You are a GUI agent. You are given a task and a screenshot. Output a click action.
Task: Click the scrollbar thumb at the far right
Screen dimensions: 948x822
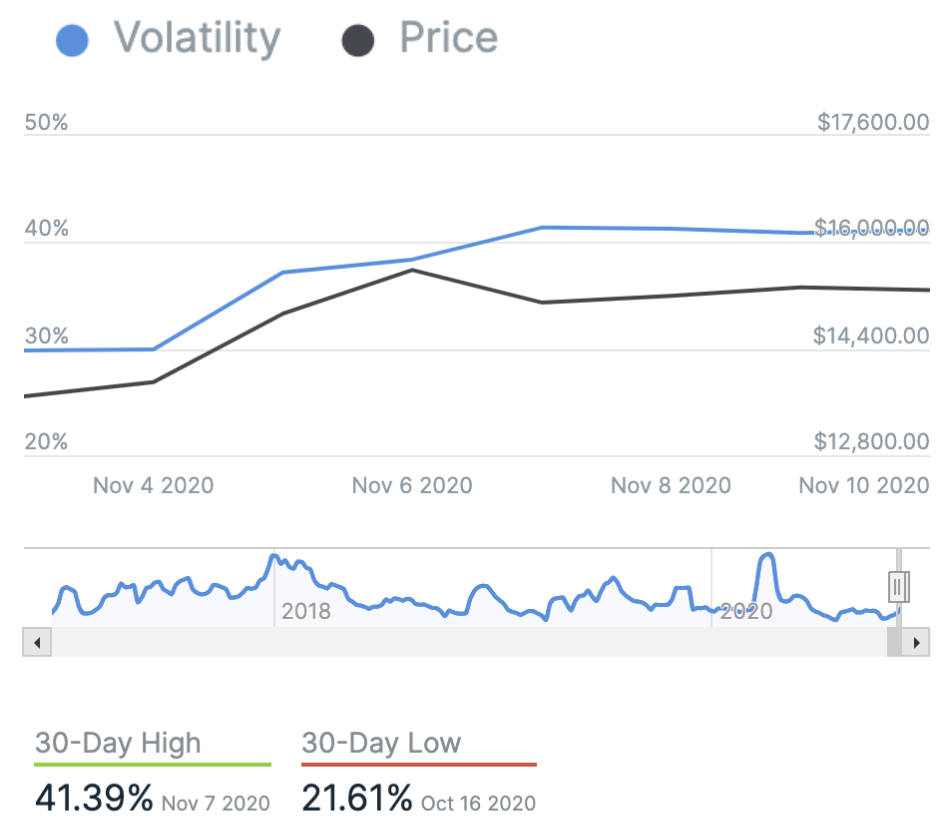pyautogui.click(x=894, y=643)
